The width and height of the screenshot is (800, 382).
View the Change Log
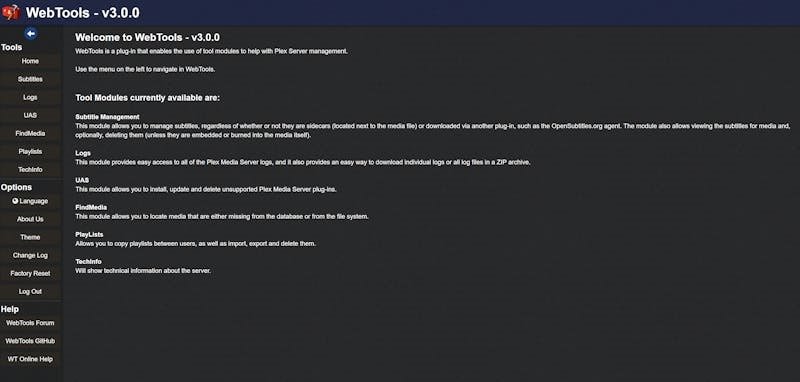click(x=30, y=256)
